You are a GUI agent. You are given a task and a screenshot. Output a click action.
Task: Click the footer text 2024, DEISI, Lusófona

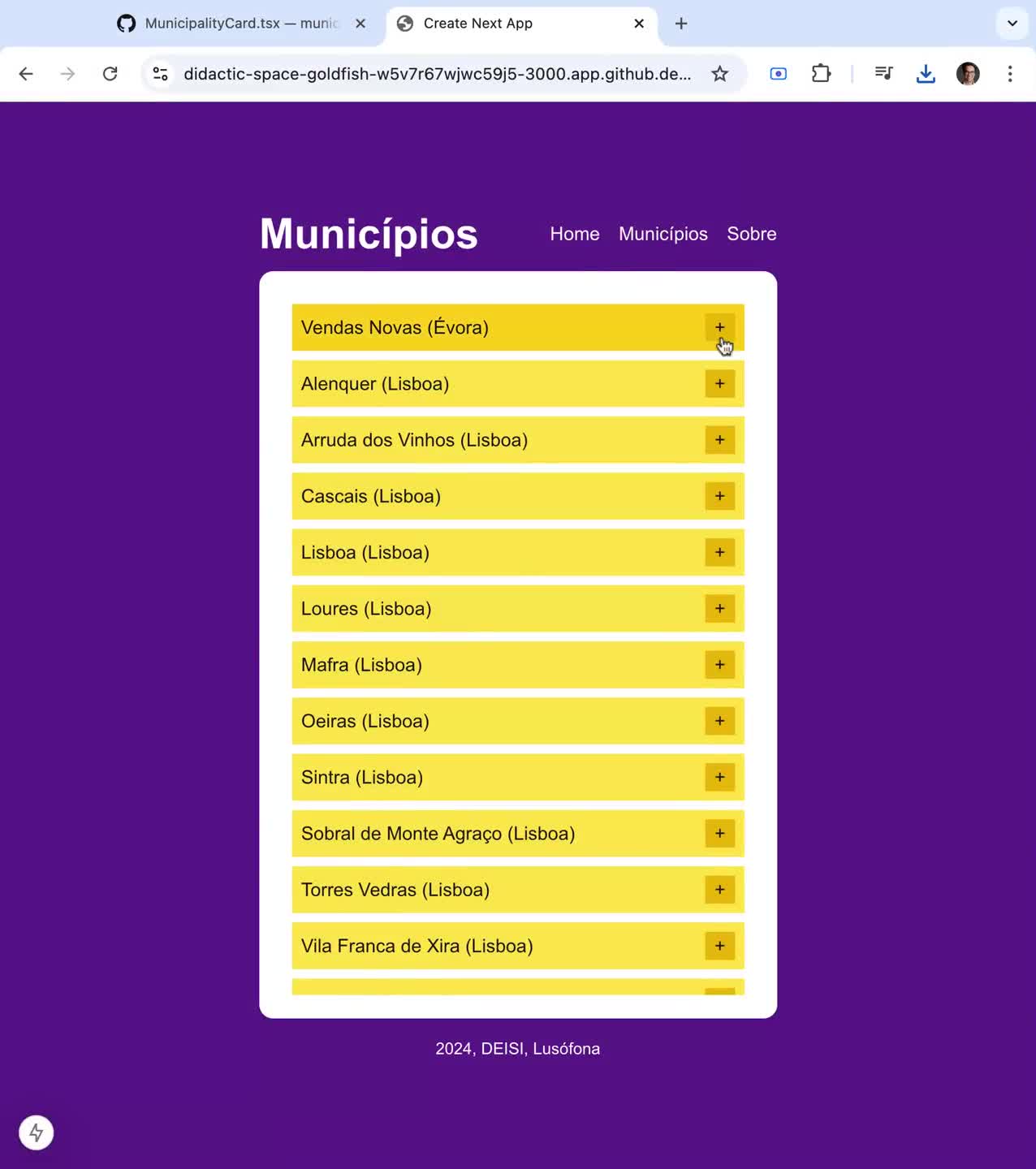518,1049
